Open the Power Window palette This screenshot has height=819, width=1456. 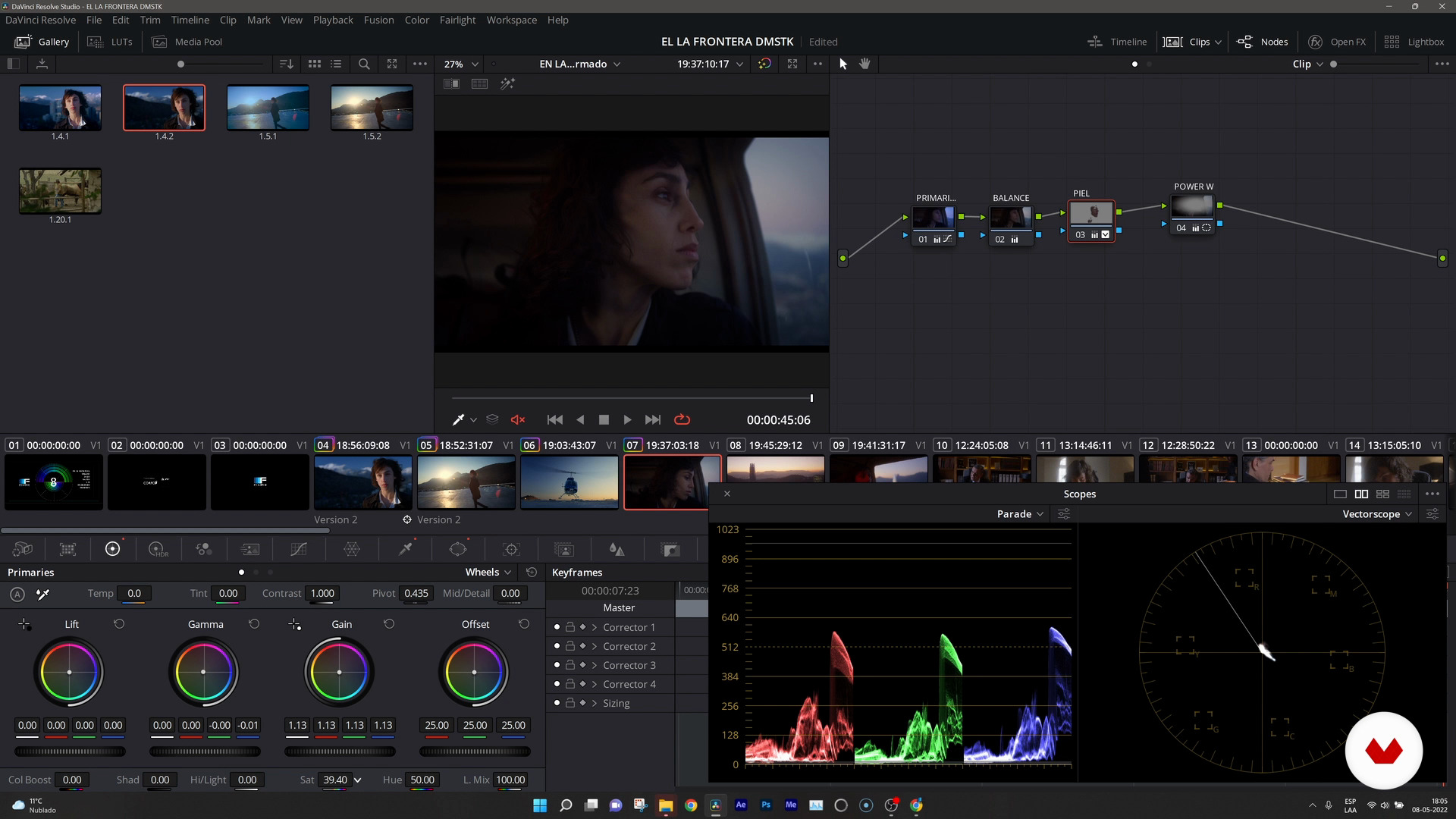[458, 549]
